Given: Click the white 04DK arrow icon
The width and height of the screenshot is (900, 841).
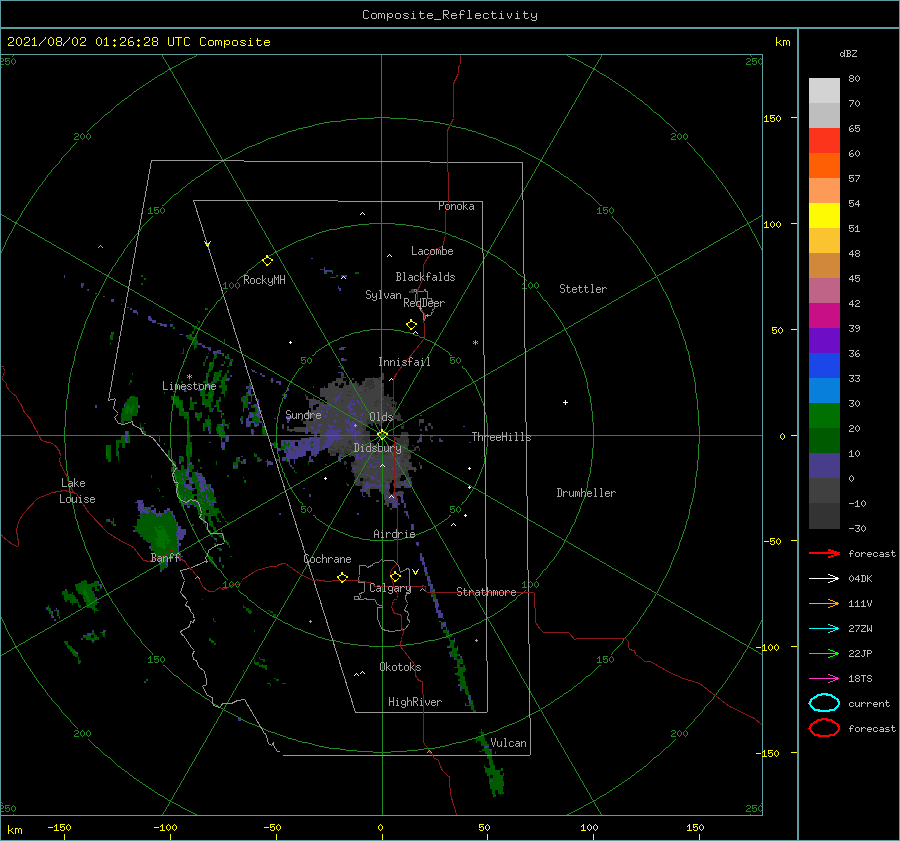Looking at the screenshot, I should click(x=824, y=578).
